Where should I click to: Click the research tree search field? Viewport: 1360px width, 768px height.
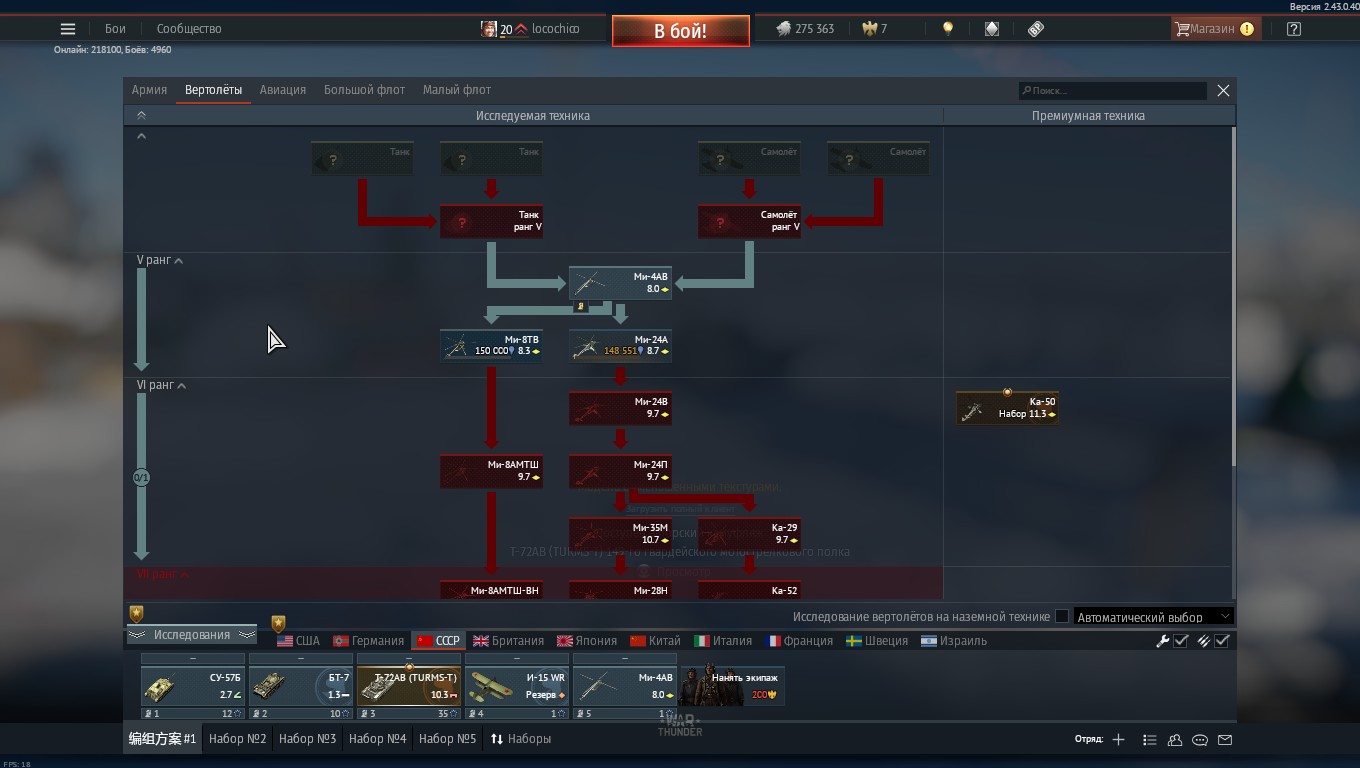coord(1112,90)
